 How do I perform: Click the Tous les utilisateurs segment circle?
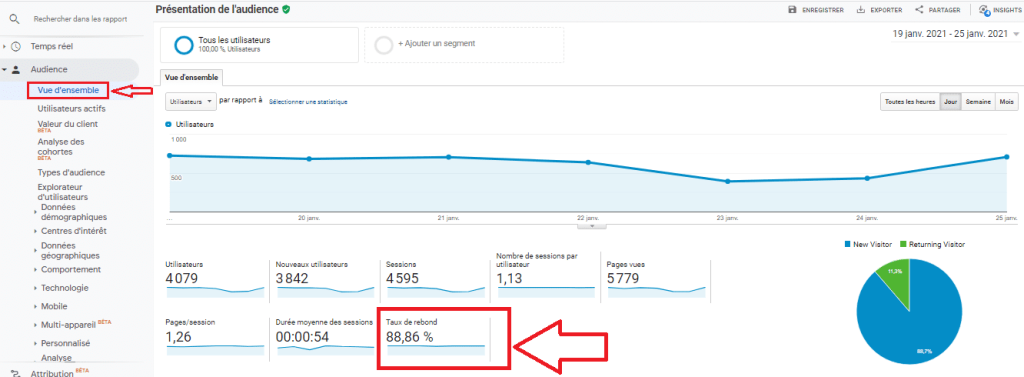(x=184, y=44)
